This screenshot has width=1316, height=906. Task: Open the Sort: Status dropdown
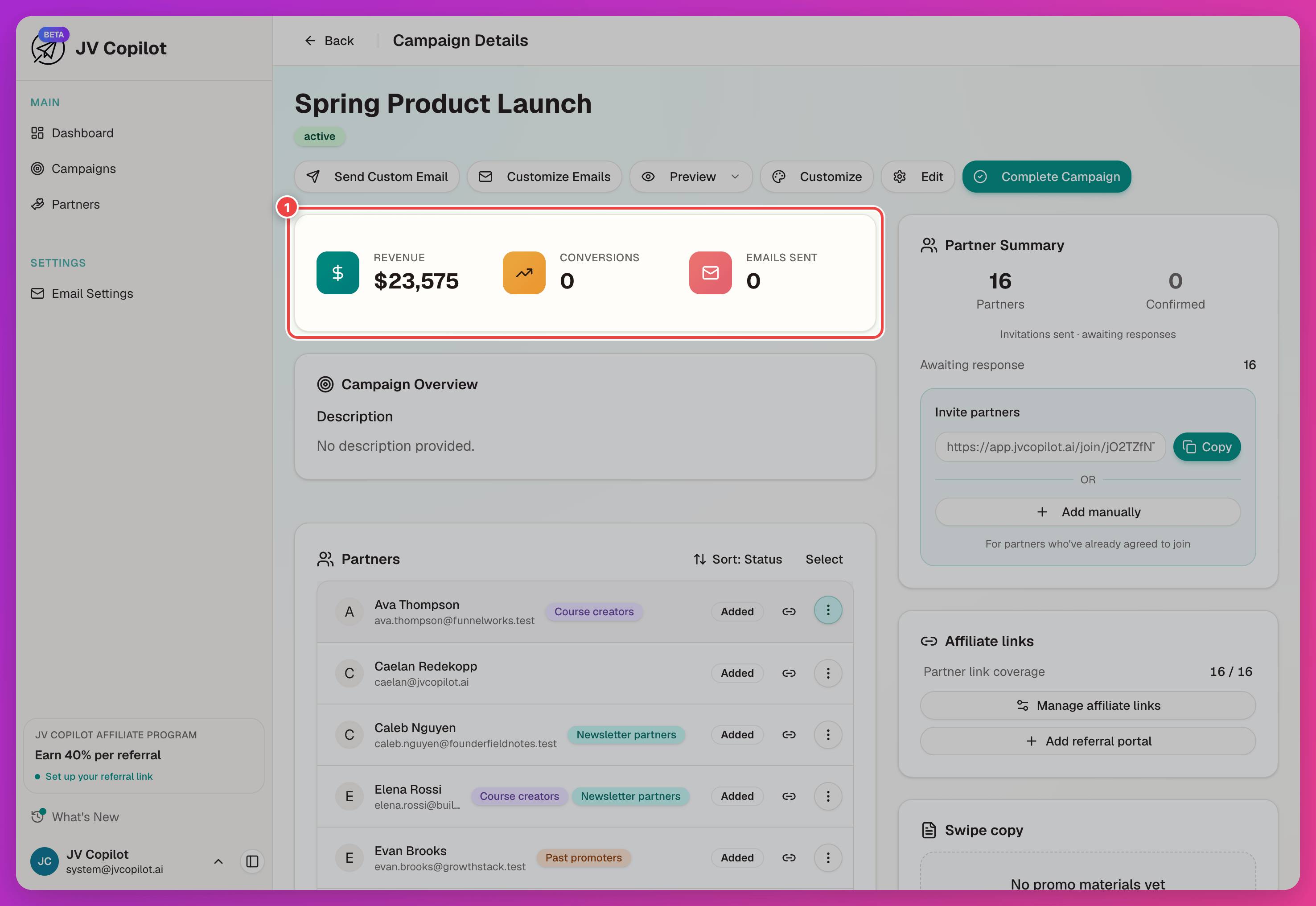pyautogui.click(x=738, y=559)
